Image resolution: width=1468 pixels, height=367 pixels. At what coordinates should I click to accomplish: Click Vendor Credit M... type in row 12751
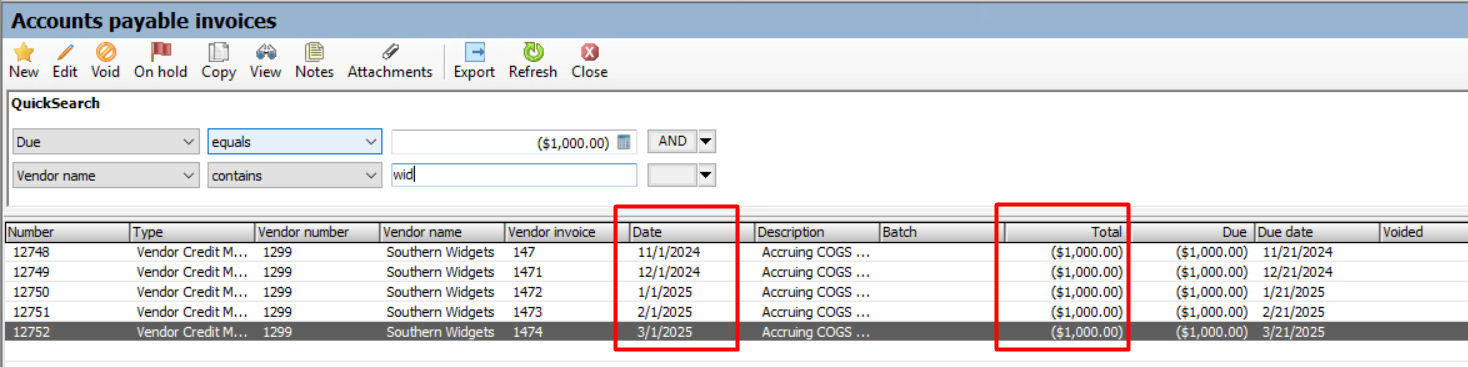(x=192, y=312)
